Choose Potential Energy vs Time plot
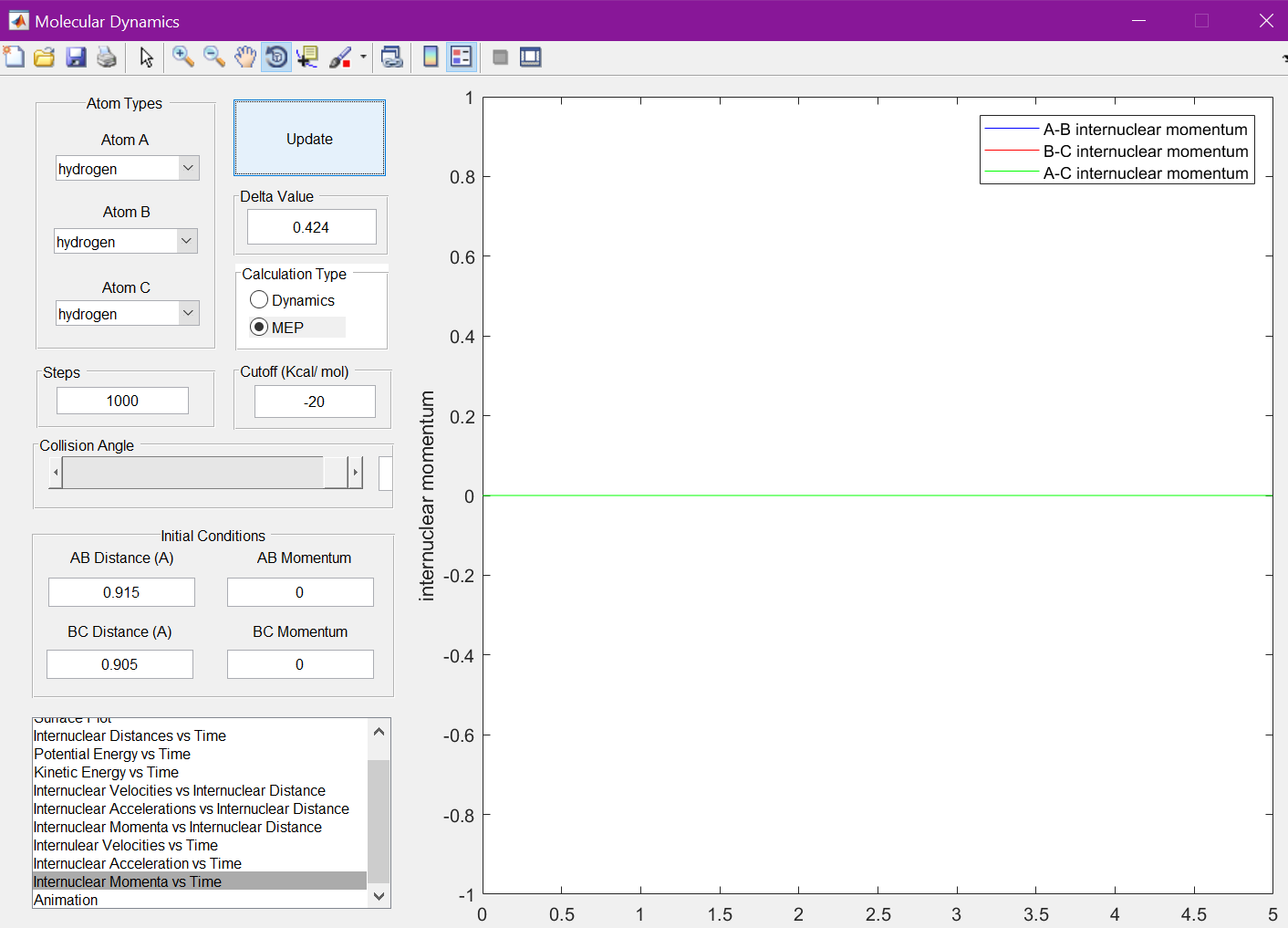The height and width of the screenshot is (928, 1288). [112, 755]
